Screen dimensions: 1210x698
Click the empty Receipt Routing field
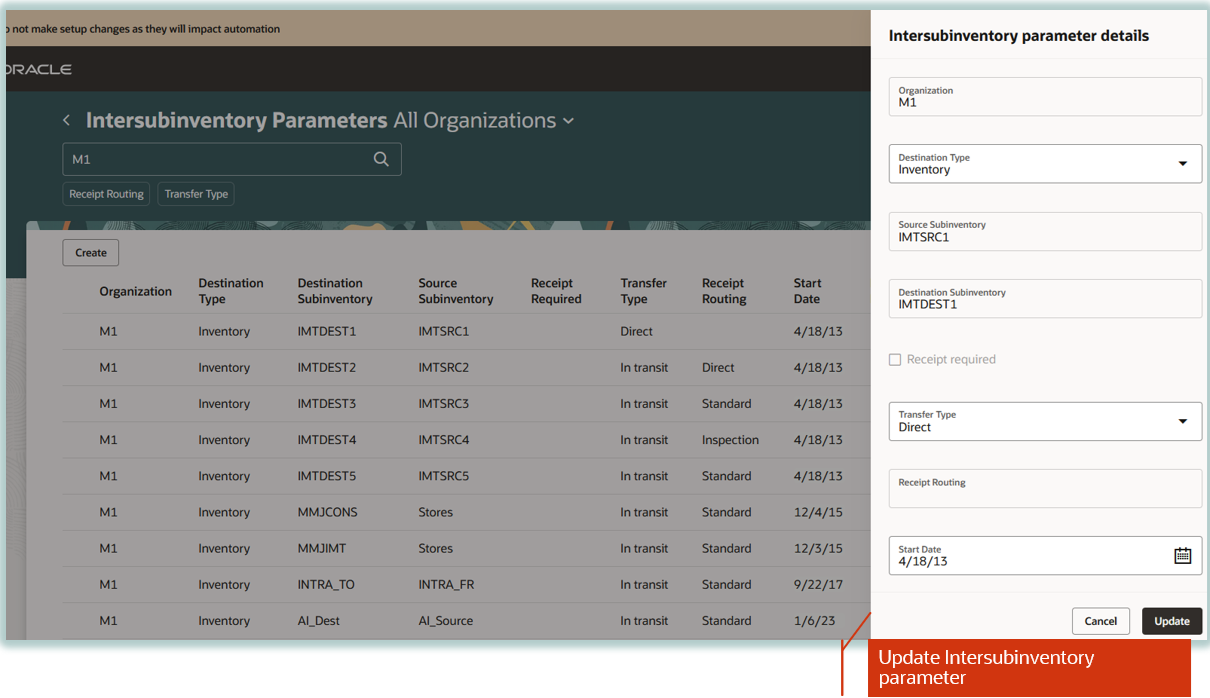(x=1045, y=488)
